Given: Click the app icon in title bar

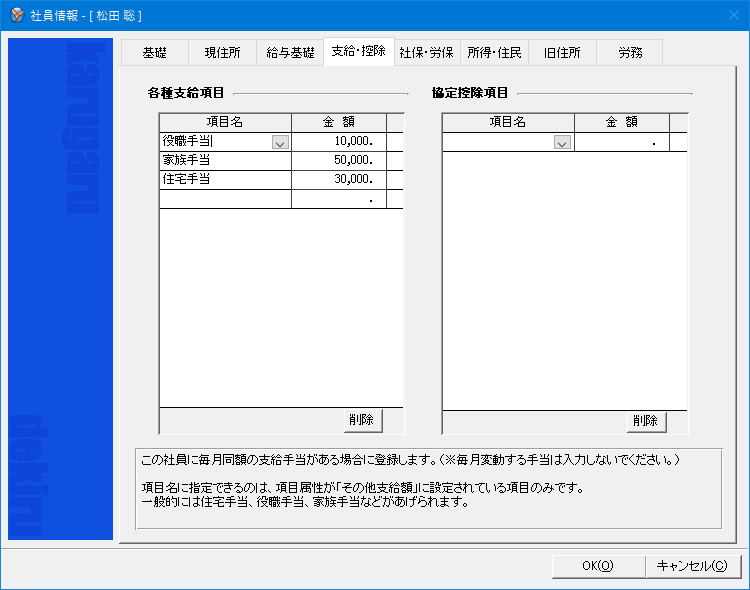Looking at the screenshot, I should coord(17,15).
